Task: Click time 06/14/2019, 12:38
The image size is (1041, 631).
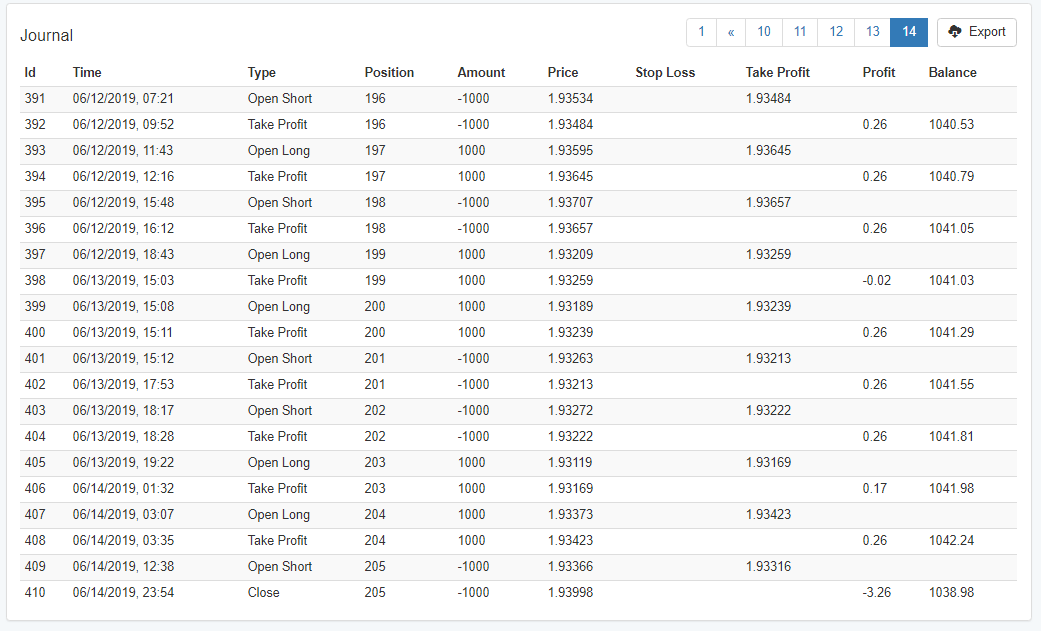Action: coord(123,566)
